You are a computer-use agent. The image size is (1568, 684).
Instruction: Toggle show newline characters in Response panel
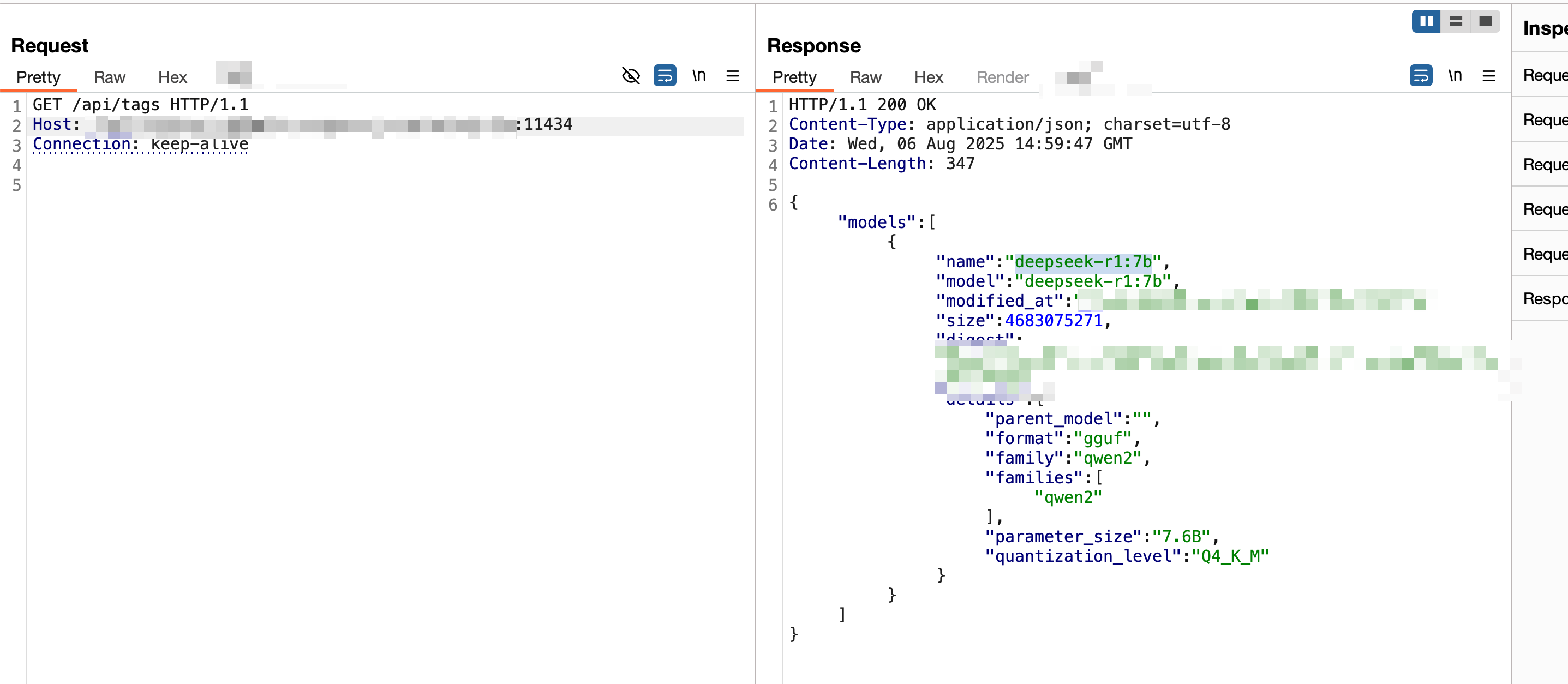1455,75
